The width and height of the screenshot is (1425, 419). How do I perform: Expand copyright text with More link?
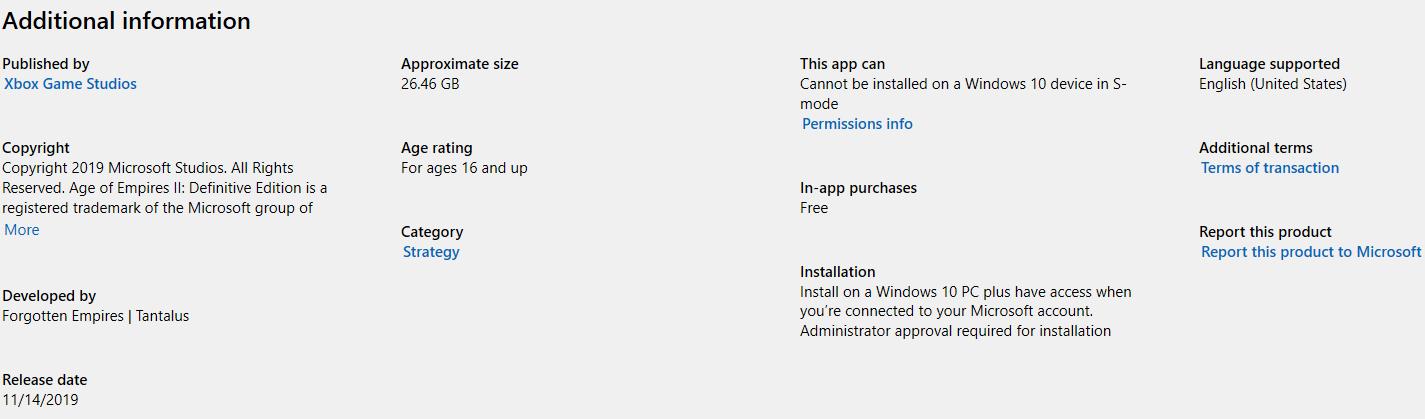click(22, 230)
